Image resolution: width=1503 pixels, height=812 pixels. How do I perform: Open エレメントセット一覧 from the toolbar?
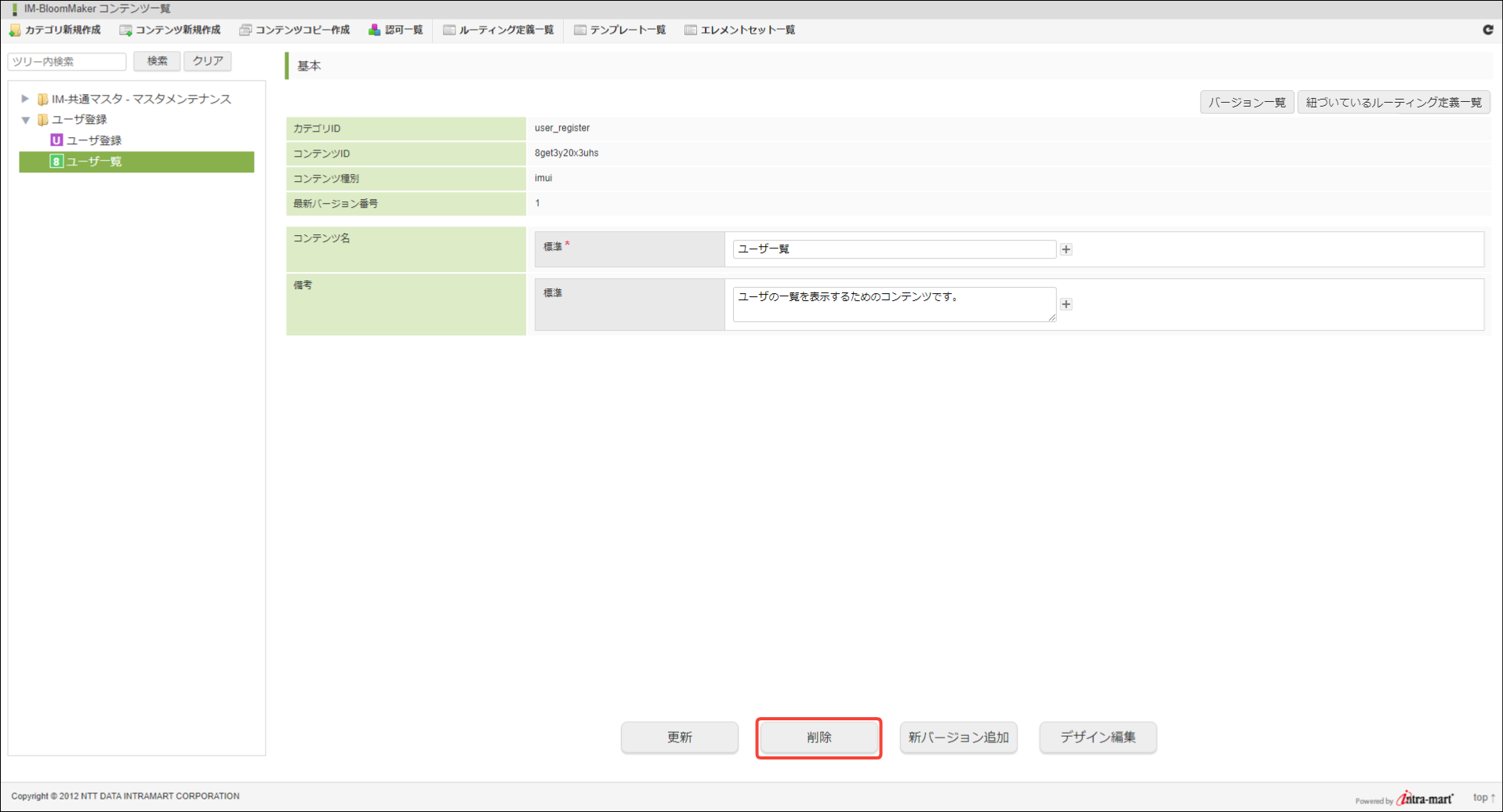[740, 31]
